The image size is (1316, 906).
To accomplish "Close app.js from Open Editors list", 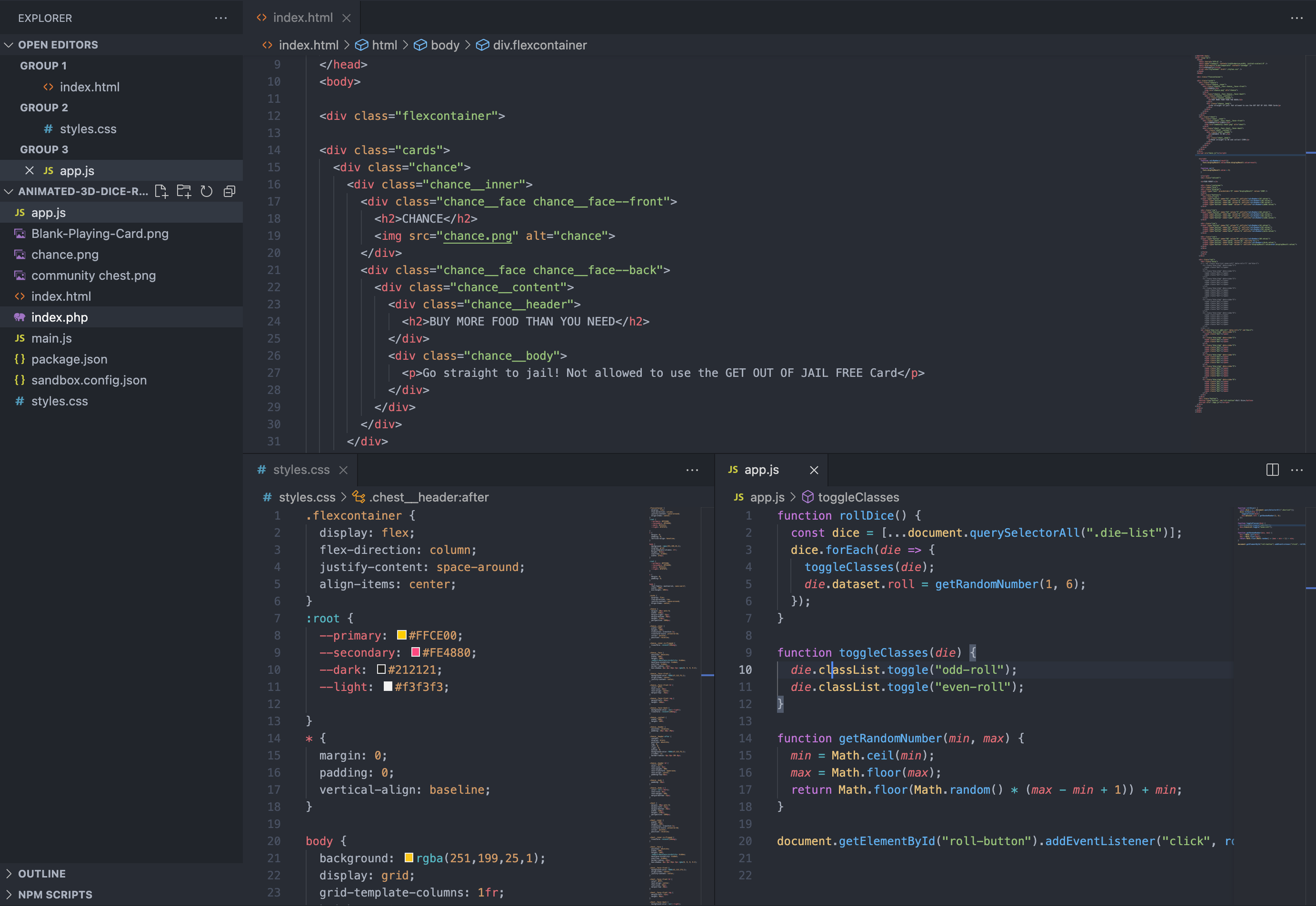I will click(x=29, y=170).
